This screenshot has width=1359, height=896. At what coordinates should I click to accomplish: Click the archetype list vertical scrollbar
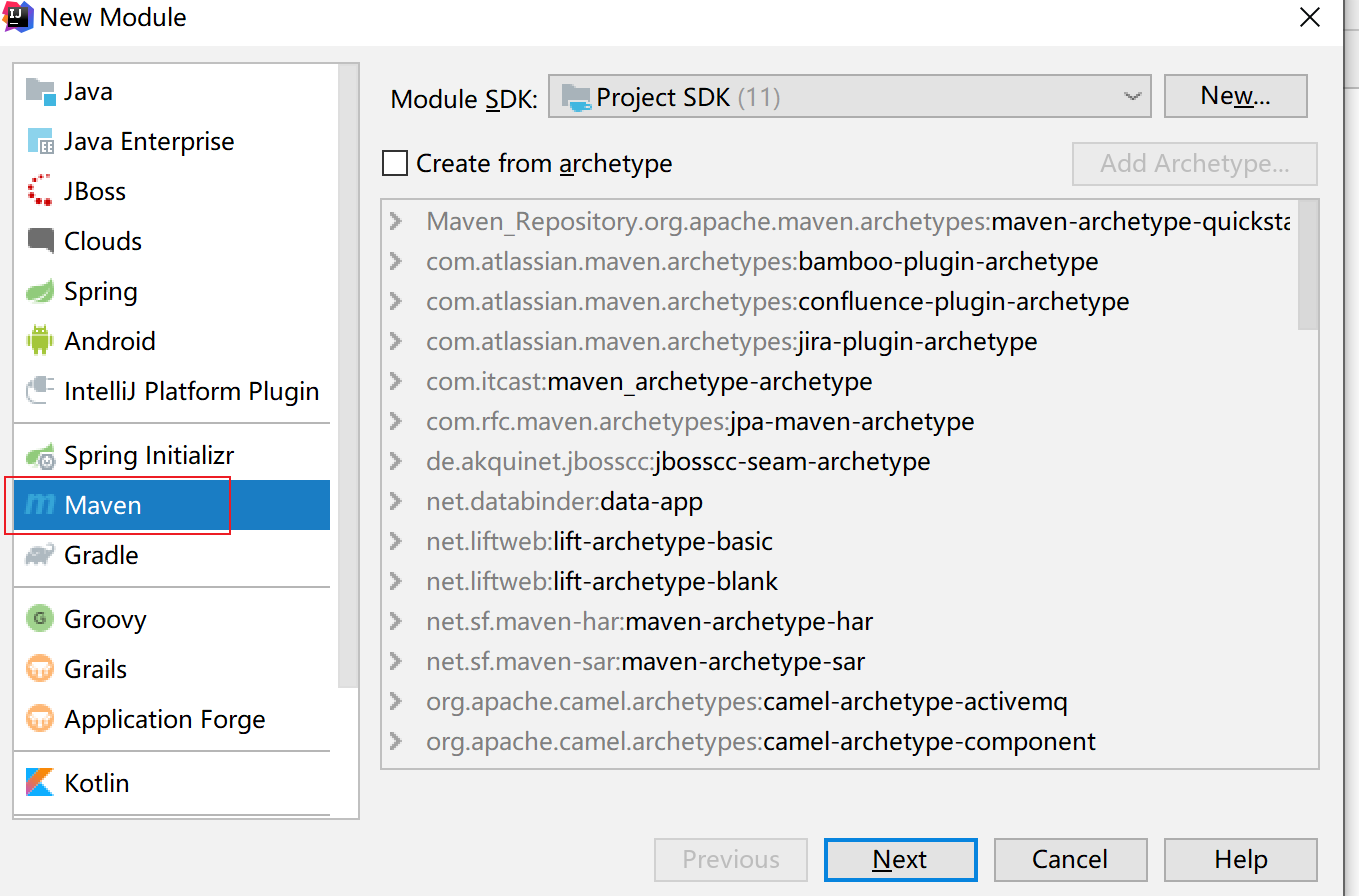point(1307,265)
